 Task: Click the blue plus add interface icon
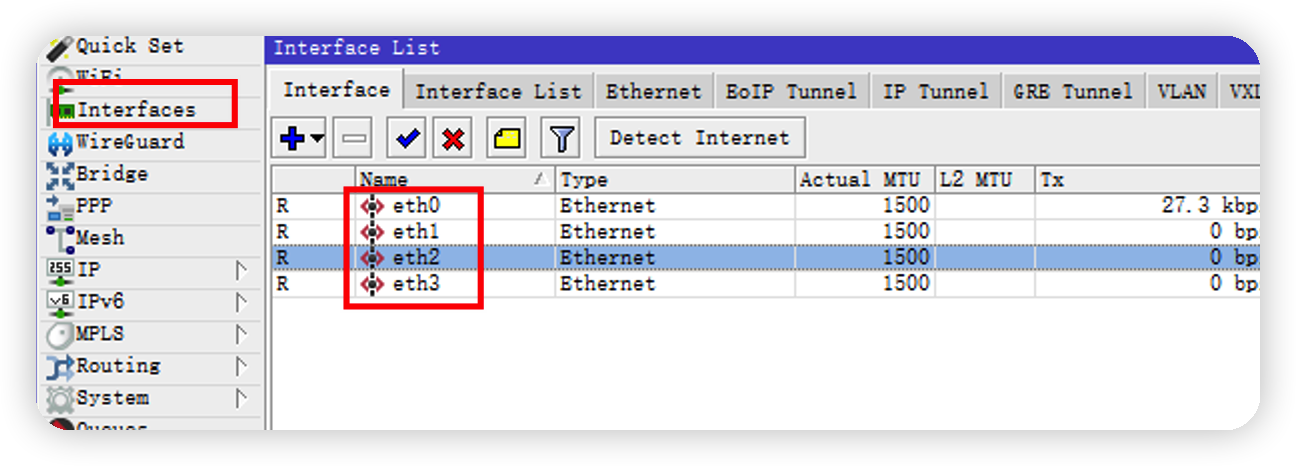[x=292, y=139]
